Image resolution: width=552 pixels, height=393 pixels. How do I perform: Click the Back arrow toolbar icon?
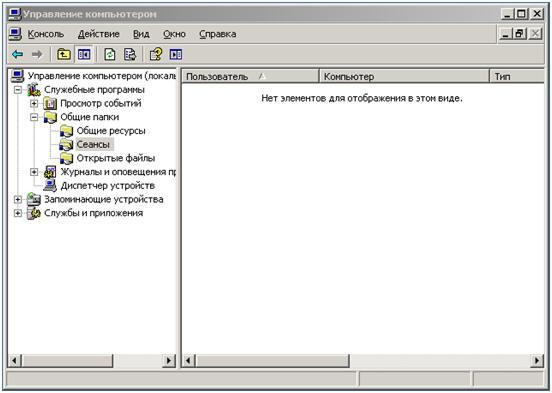tap(18, 55)
